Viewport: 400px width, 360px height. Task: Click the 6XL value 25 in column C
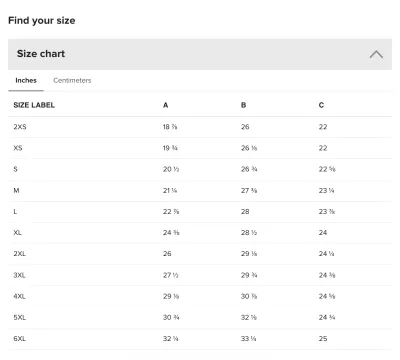pyautogui.click(x=323, y=339)
